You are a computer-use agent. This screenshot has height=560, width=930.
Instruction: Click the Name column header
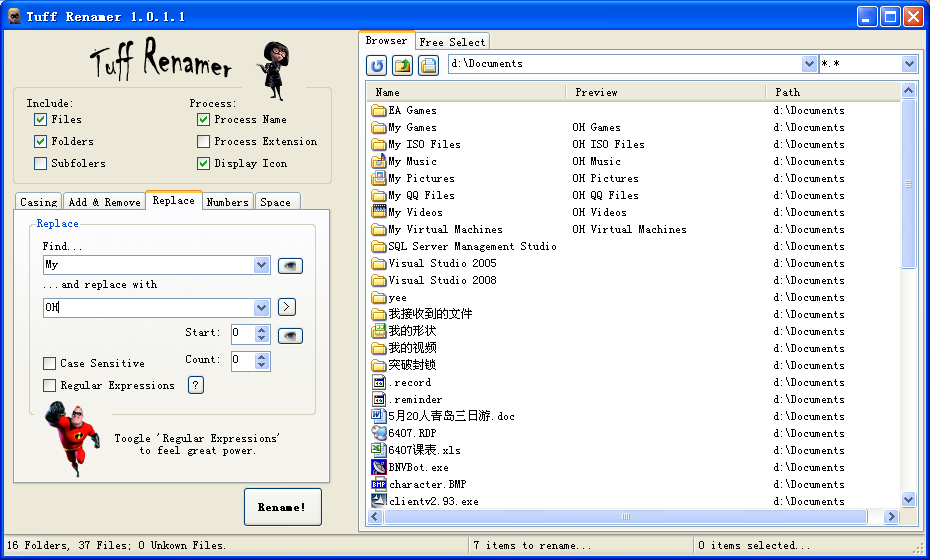pyautogui.click(x=468, y=92)
